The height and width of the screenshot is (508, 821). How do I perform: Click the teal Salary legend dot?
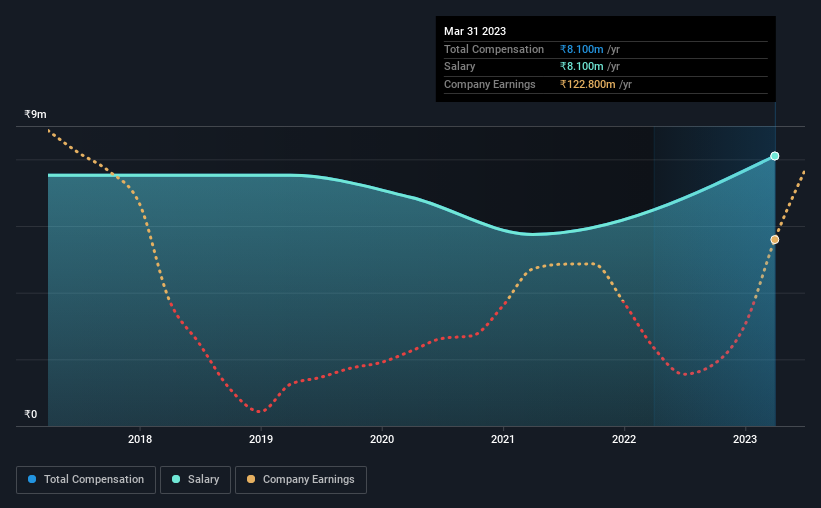pyautogui.click(x=176, y=479)
